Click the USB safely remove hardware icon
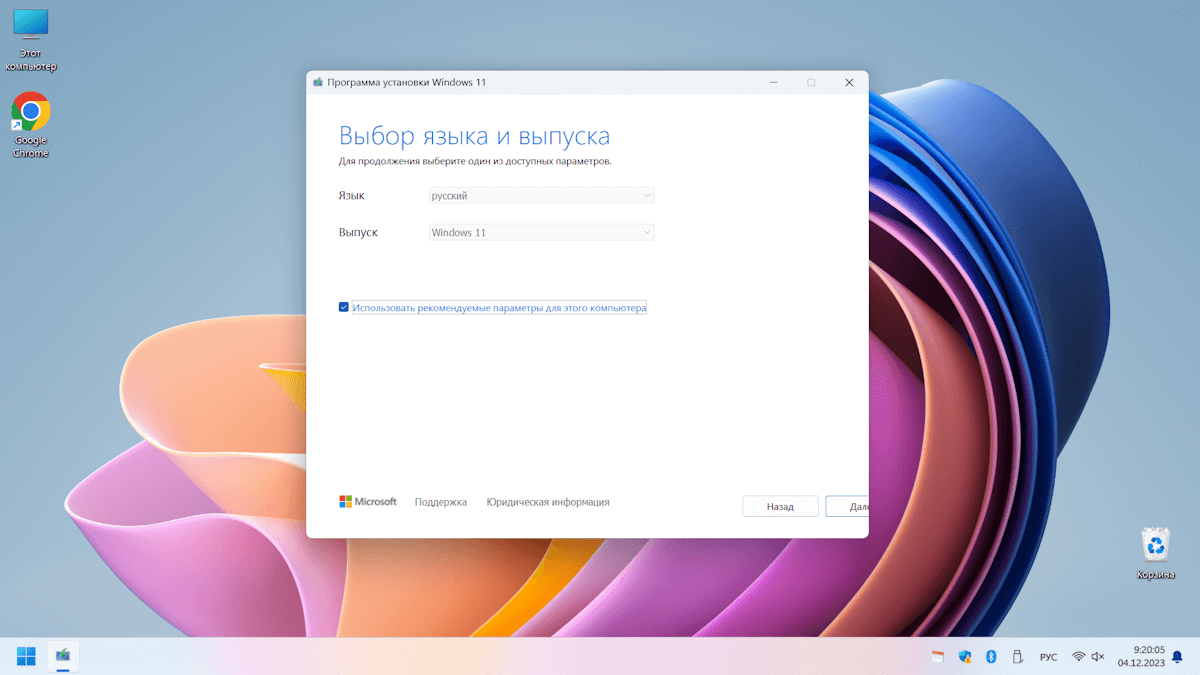 1018,657
